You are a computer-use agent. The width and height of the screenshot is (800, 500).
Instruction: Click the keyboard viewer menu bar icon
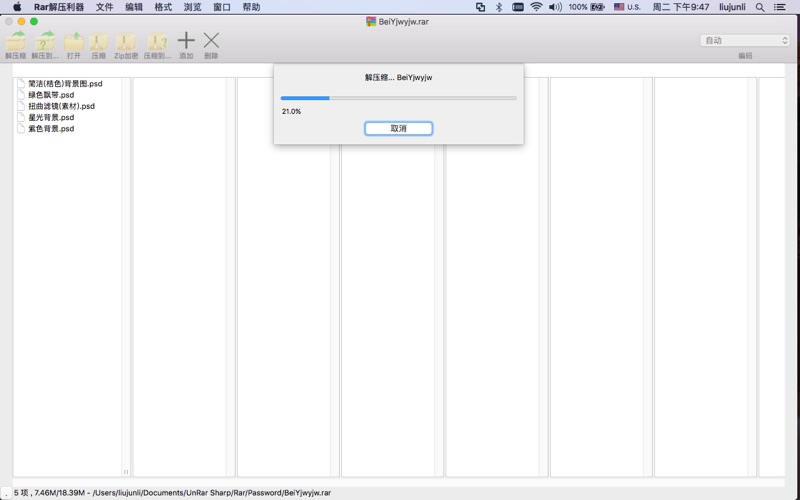click(517, 7)
